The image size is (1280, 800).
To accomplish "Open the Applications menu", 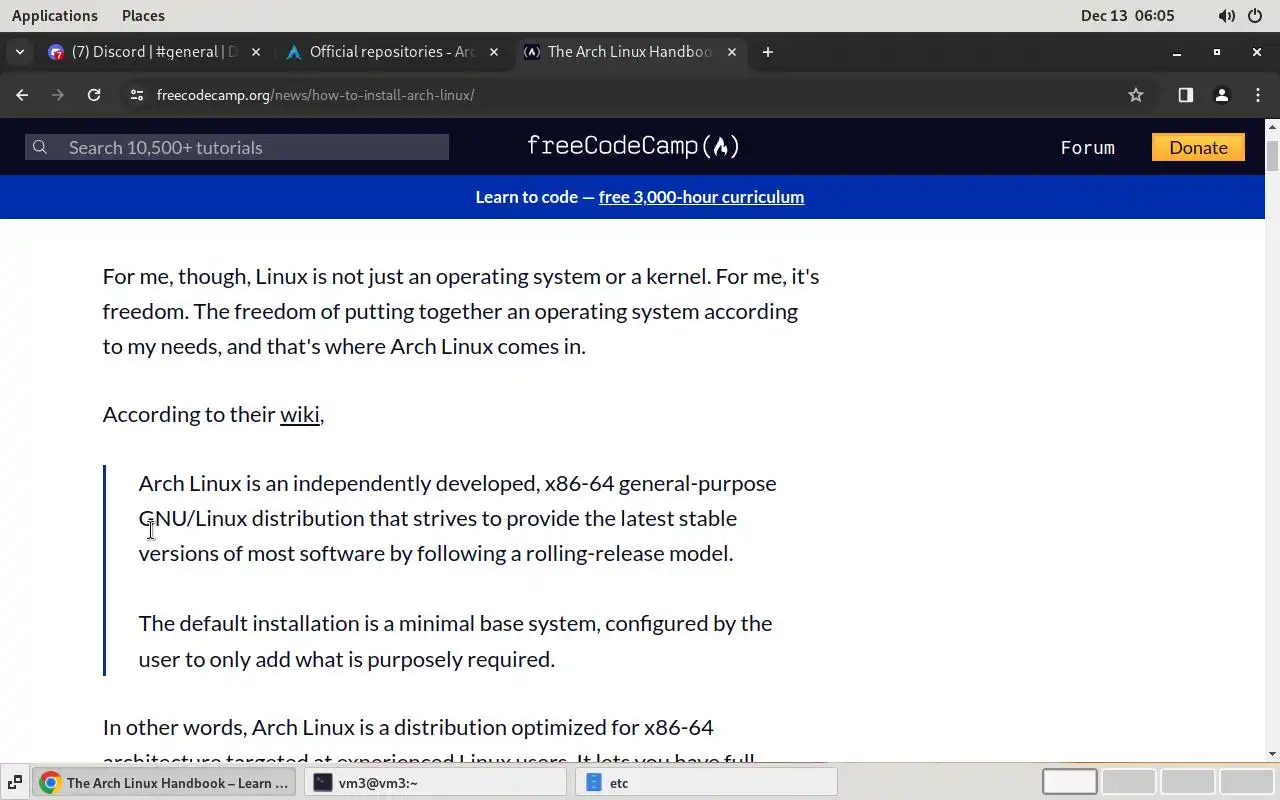I will tap(55, 15).
